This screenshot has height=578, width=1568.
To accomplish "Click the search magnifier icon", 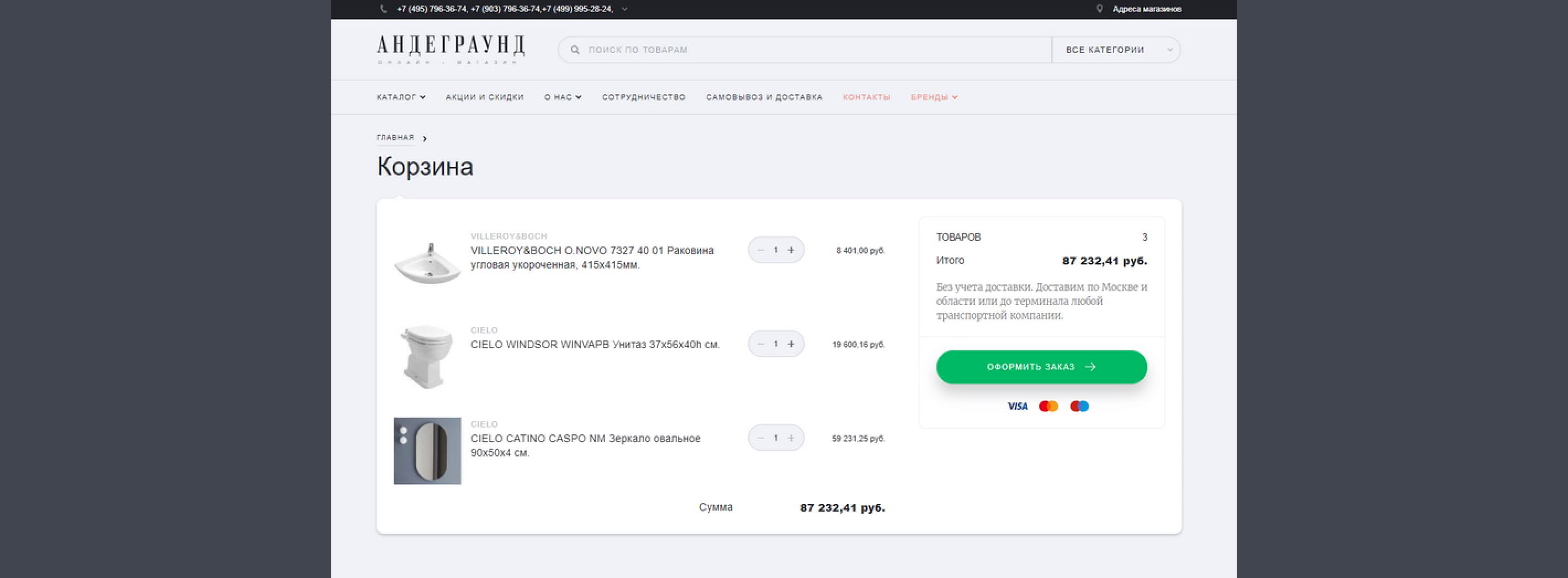I will [x=575, y=50].
